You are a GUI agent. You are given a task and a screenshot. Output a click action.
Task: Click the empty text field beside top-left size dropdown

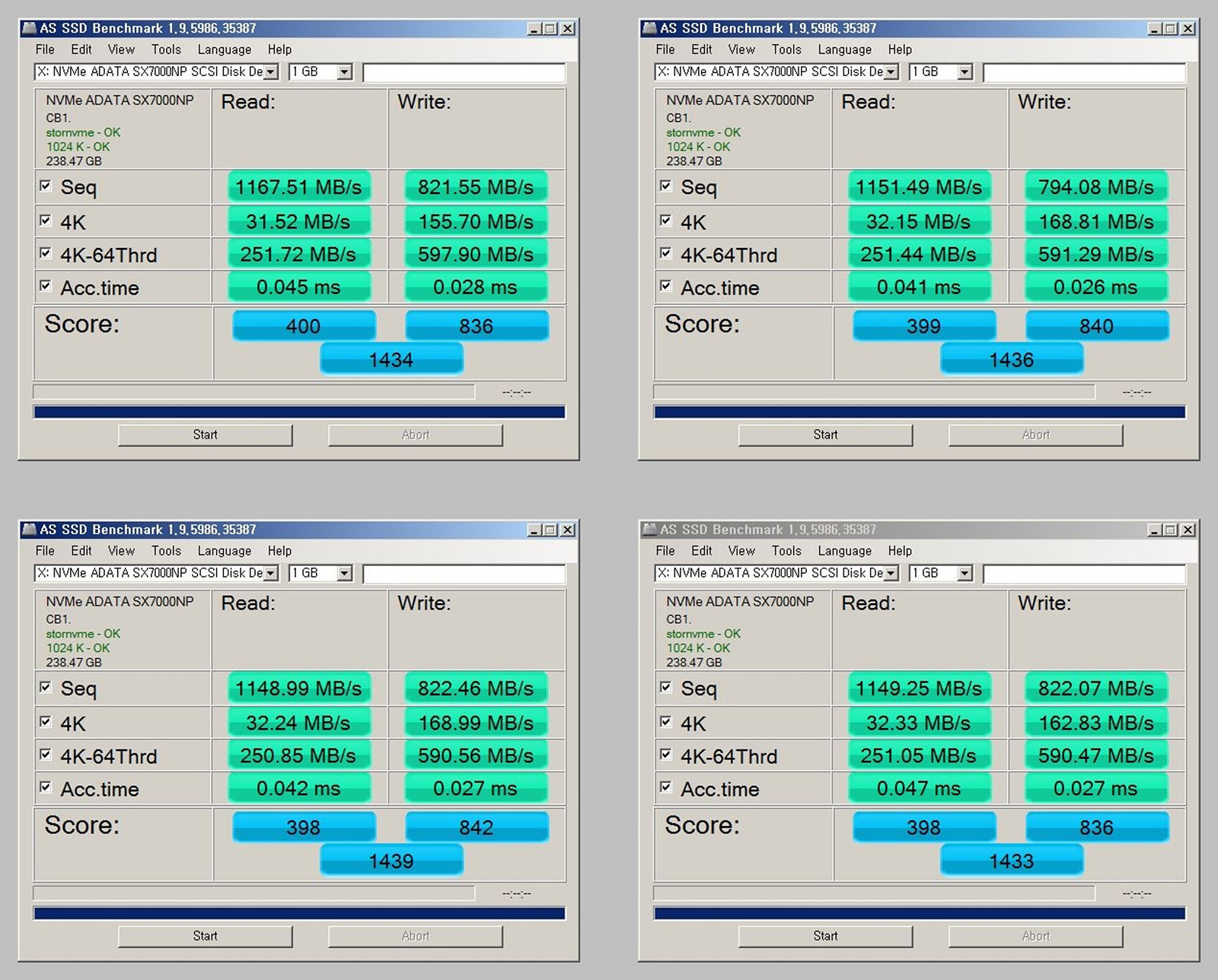[463, 72]
